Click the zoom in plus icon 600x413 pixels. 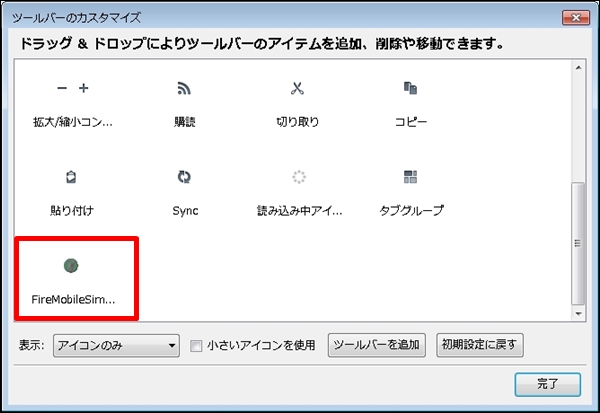pyautogui.click(x=83, y=88)
